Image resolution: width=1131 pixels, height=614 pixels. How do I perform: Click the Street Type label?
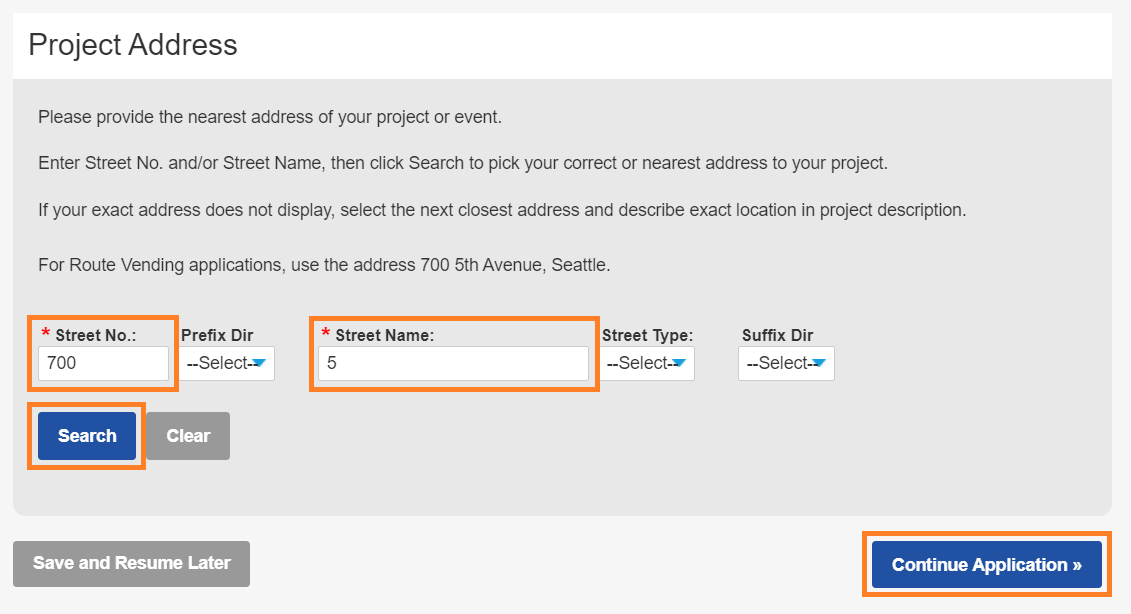click(x=647, y=336)
